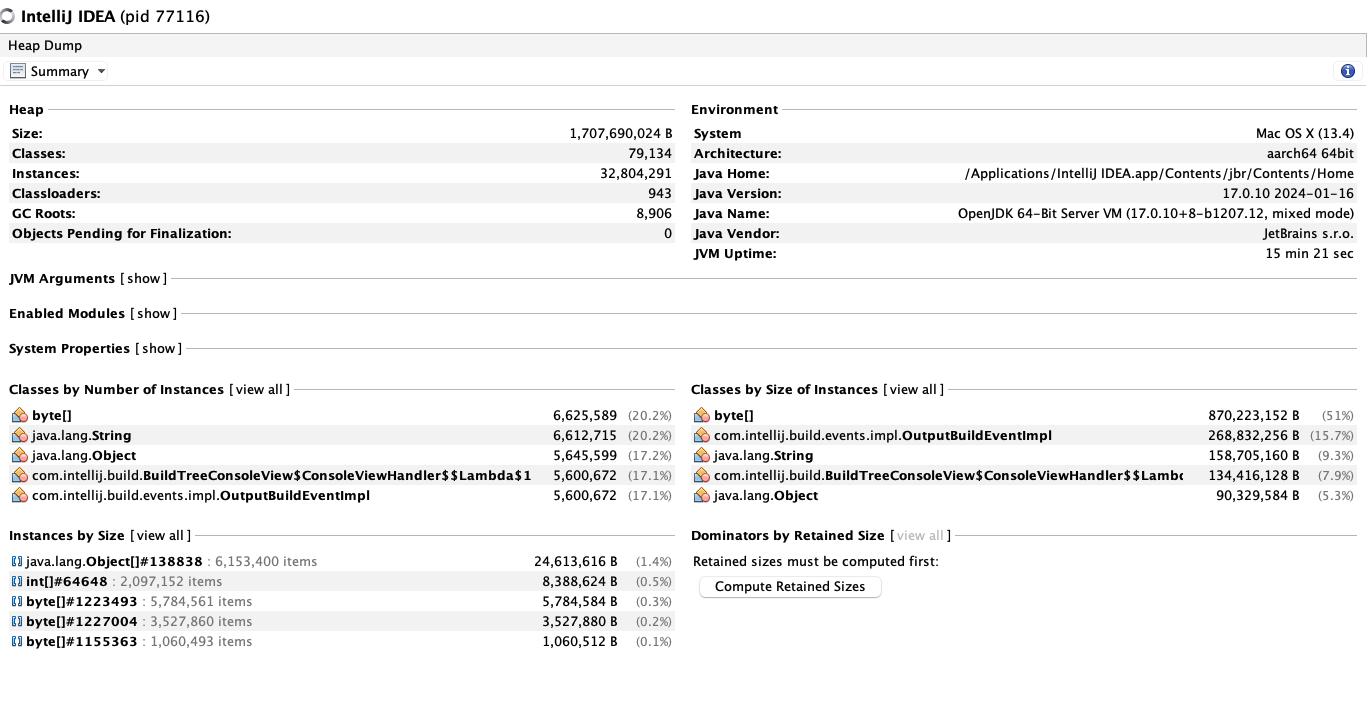The height and width of the screenshot is (725, 1368).
Task: Click the java.lang.Object class icon under Classes by Number of Instances
Action: click(x=20, y=456)
